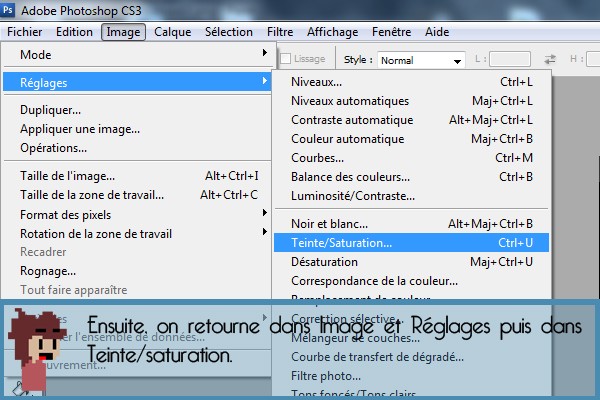Open Noir et blanc... adjustment

411,224
